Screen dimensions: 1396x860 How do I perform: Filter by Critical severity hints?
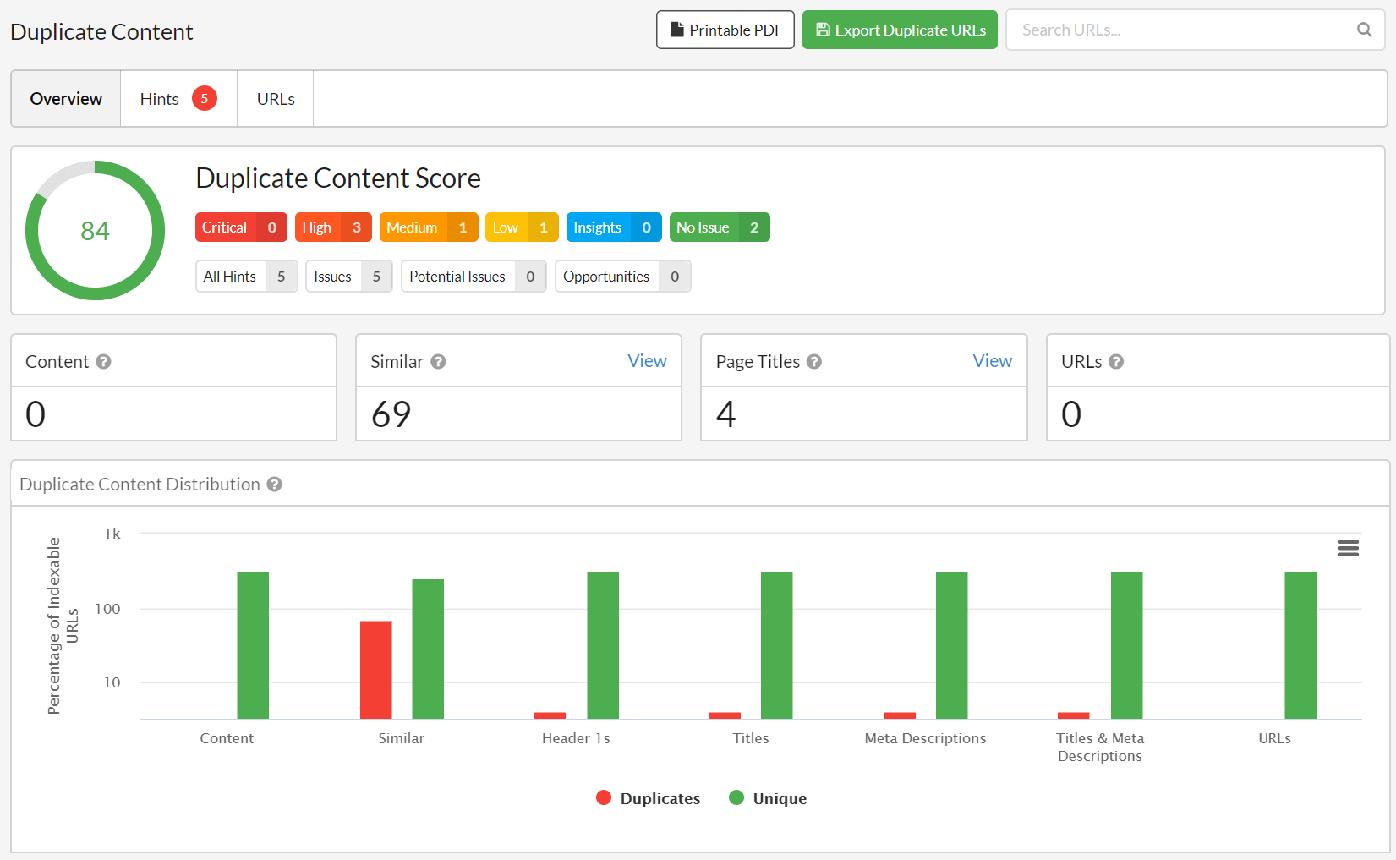[x=241, y=228]
